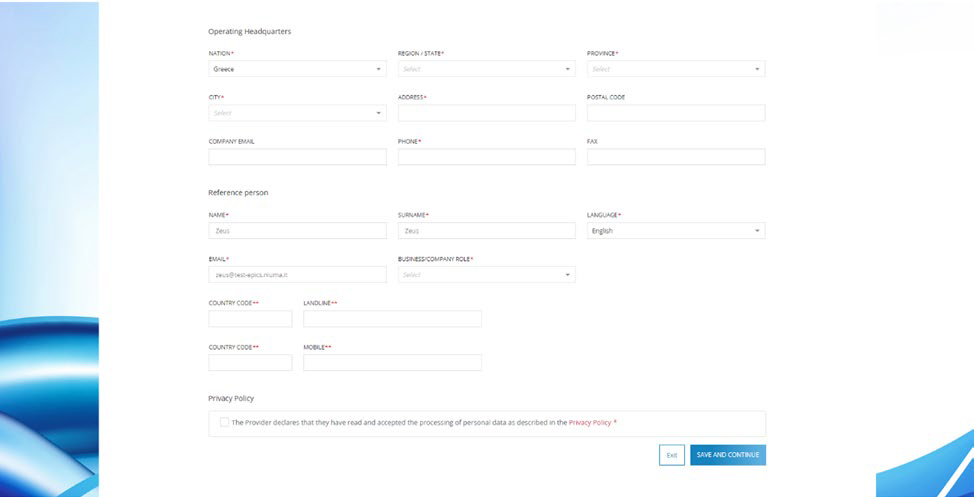Select the Surname input field
Screen dimensions: 974x497
pos(486,231)
